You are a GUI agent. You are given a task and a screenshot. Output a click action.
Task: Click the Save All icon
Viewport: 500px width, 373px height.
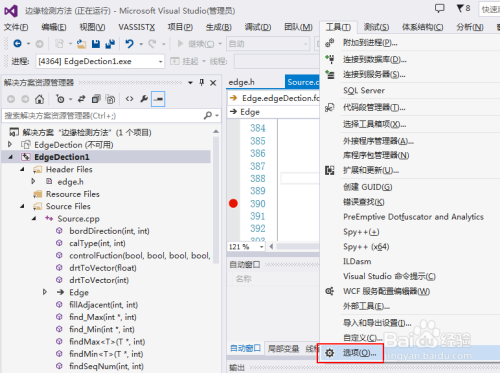[110, 44]
